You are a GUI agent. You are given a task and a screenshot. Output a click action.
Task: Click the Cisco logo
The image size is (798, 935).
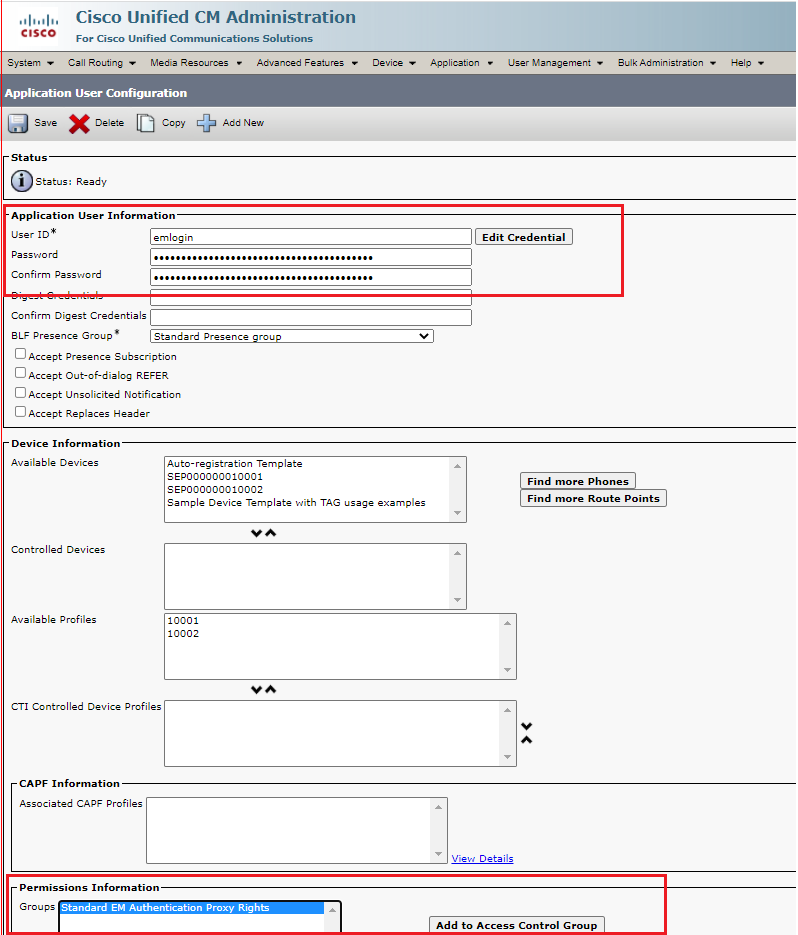(38, 27)
